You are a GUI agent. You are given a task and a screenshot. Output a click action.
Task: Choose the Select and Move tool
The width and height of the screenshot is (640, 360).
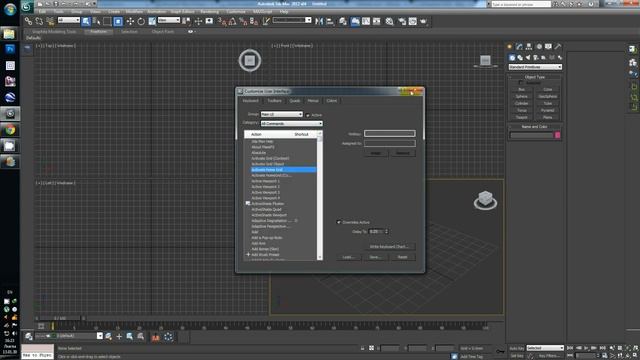(x=130, y=21)
